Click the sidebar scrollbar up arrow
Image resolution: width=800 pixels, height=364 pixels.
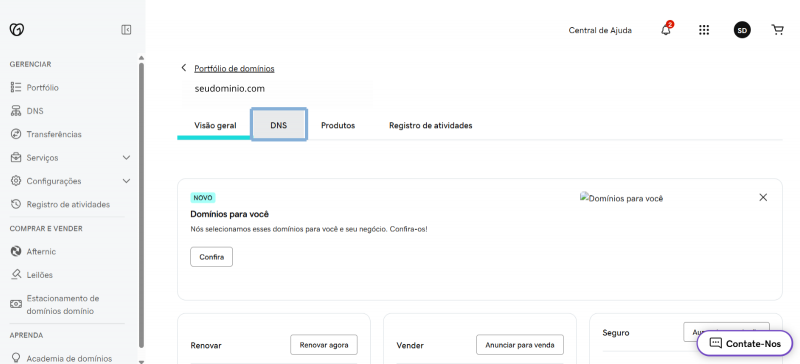141,58
